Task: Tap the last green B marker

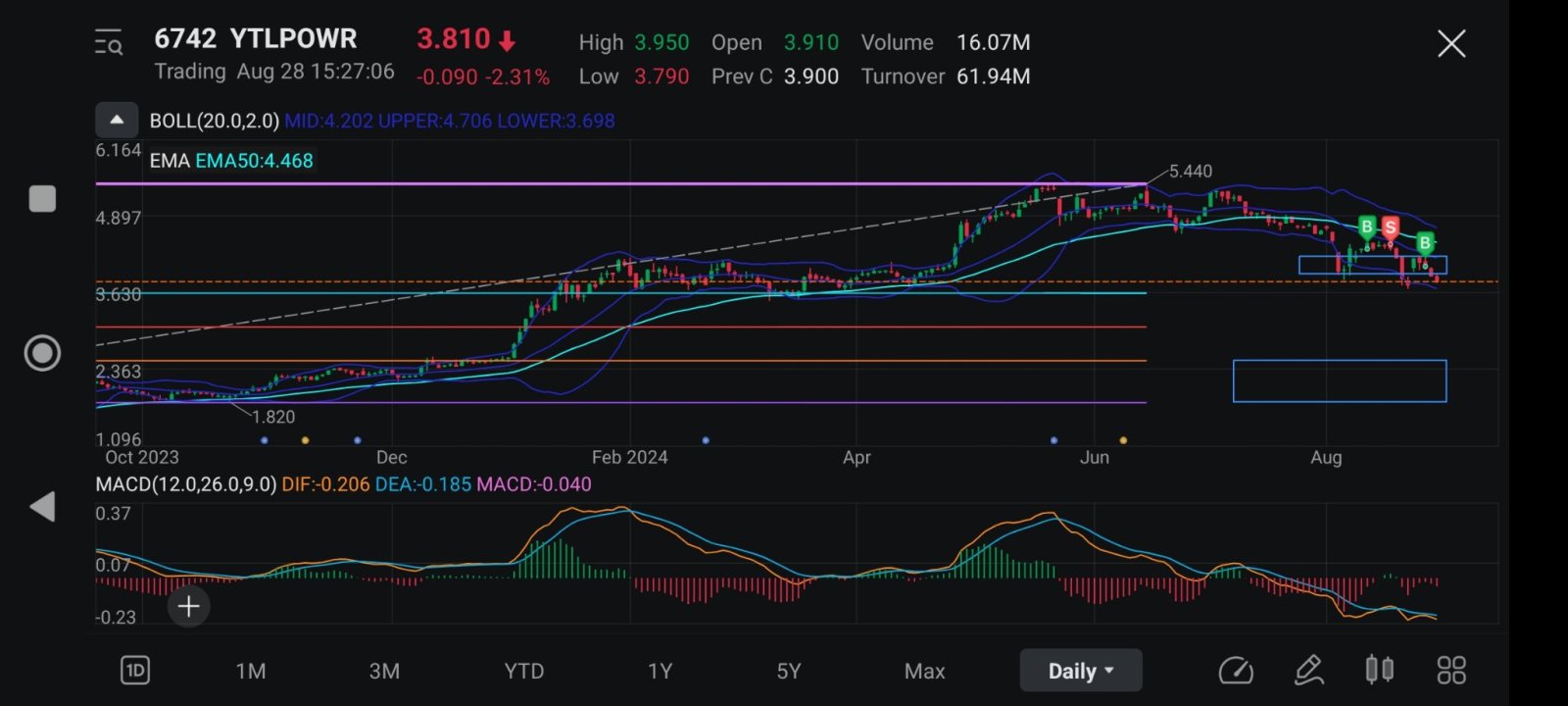Action: point(1425,242)
